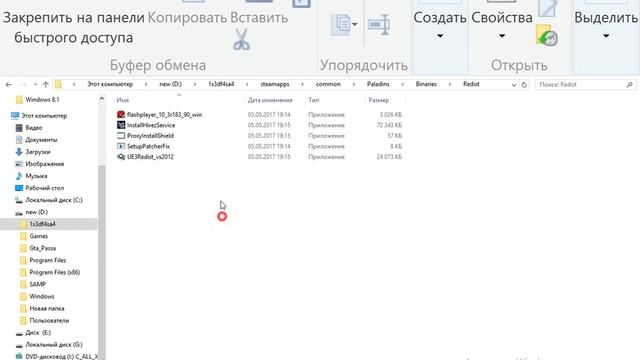Click Paladins in the address path
Screen dimensions: 640x360
point(378,84)
